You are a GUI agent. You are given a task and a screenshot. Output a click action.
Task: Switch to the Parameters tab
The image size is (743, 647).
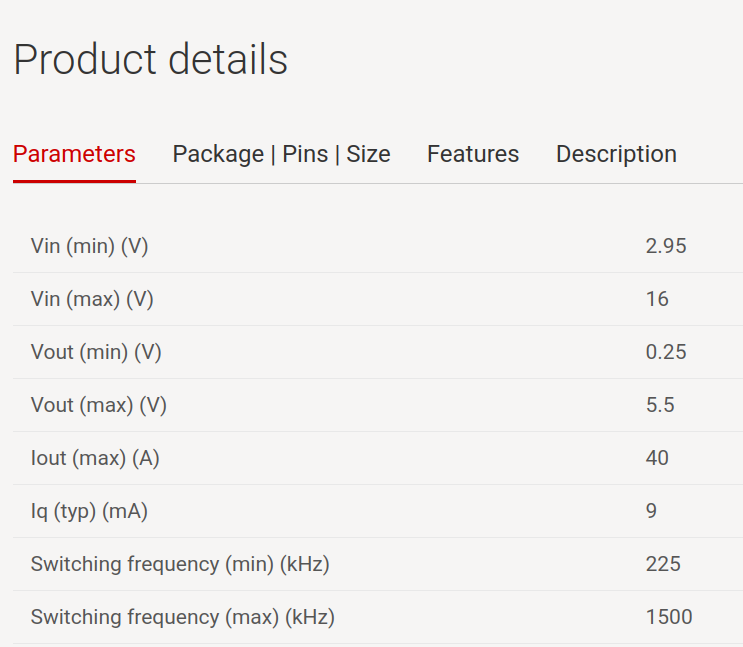[74, 155]
